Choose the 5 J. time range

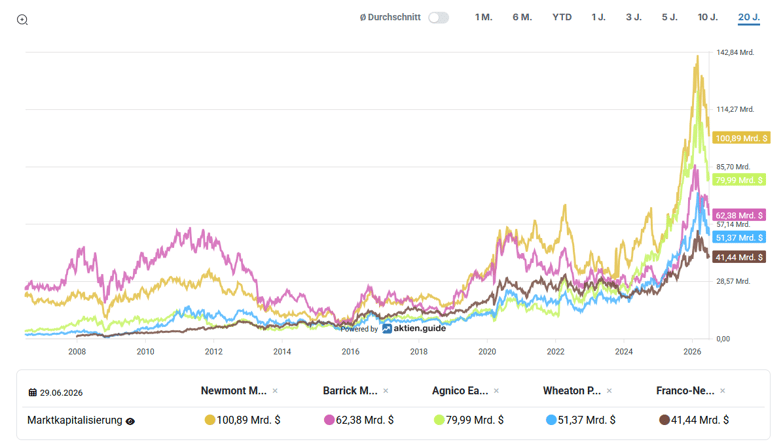tap(670, 17)
